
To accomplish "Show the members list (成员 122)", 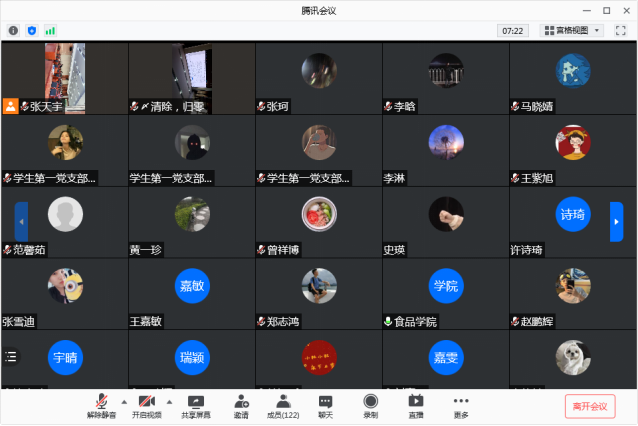I will (282, 405).
